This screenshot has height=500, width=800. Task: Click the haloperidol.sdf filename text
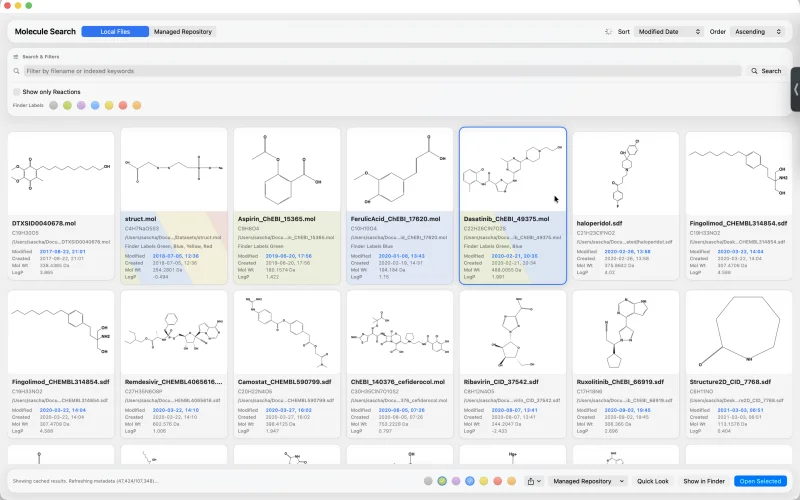coord(599,223)
